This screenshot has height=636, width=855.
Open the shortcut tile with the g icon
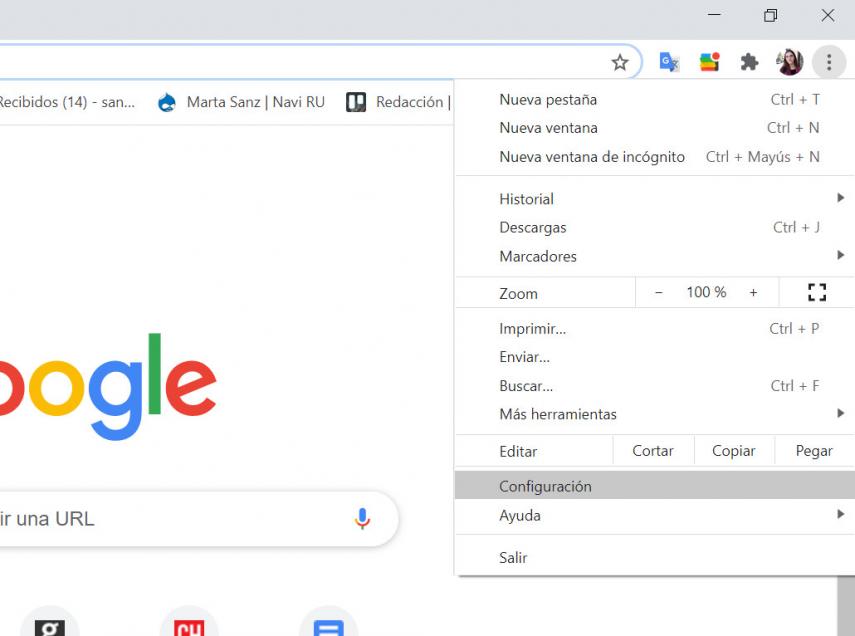(x=50, y=623)
